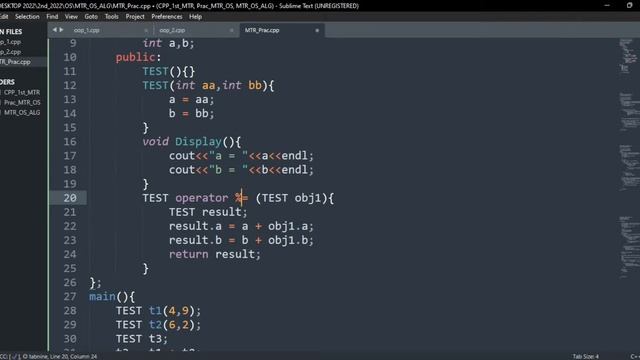The image size is (640, 360).
Task: Click 'TEST t3;' on line 30
Action: tap(142, 339)
